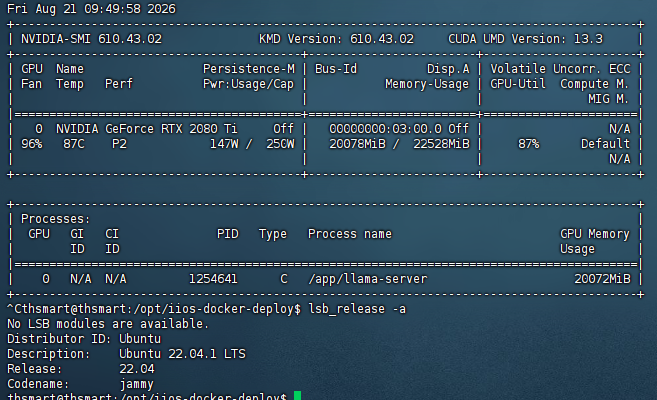Viewport: 657px width, 400px height.
Task: Click the 'Distributor ID:' label
Action: (x=59, y=339)
